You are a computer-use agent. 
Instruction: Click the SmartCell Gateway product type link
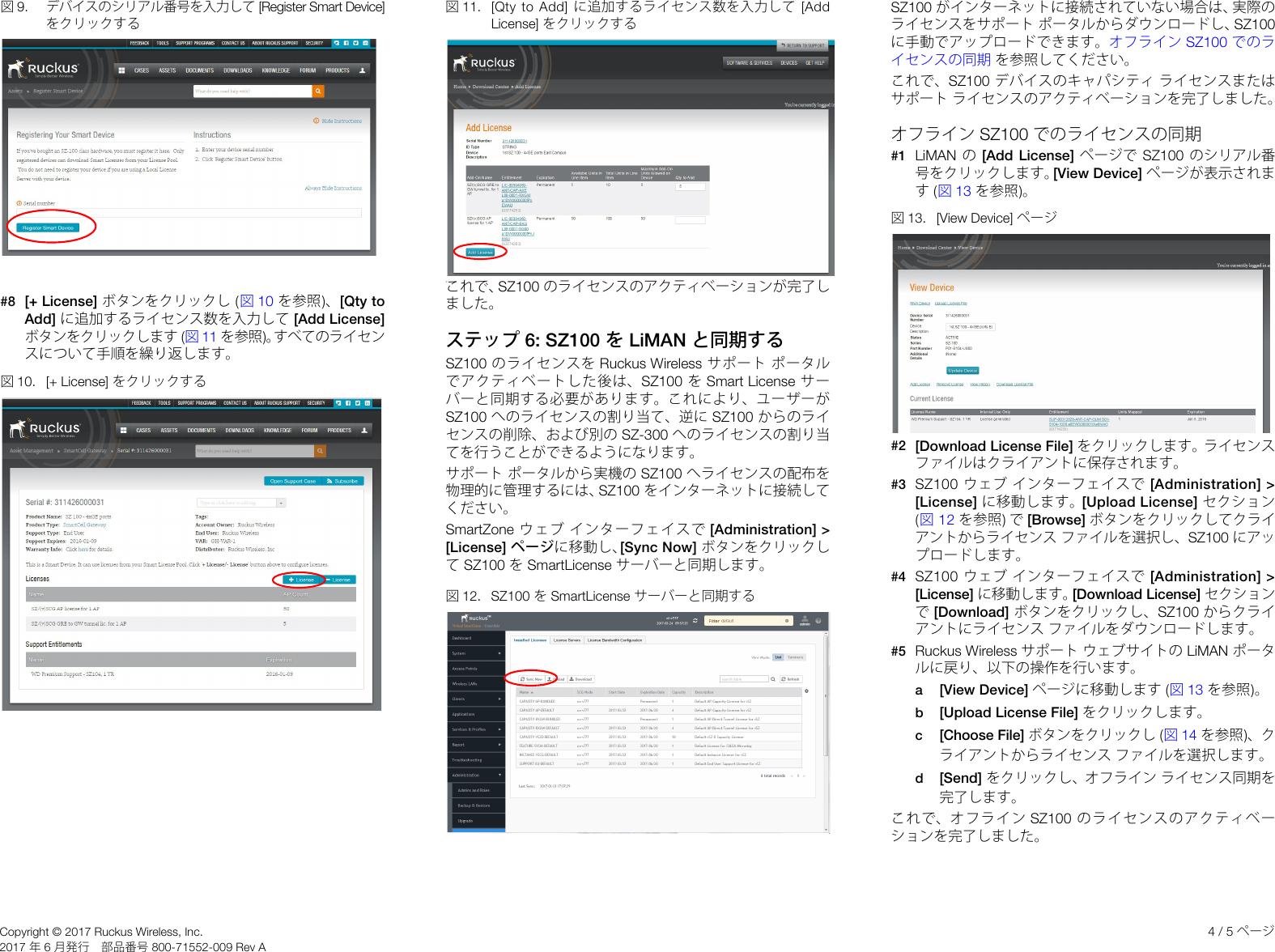85,525
